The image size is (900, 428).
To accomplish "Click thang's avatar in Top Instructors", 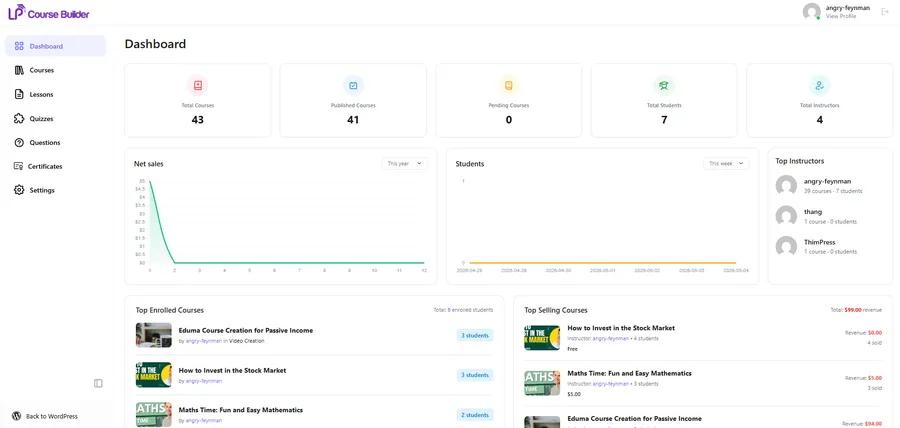I will pos(786,216).
